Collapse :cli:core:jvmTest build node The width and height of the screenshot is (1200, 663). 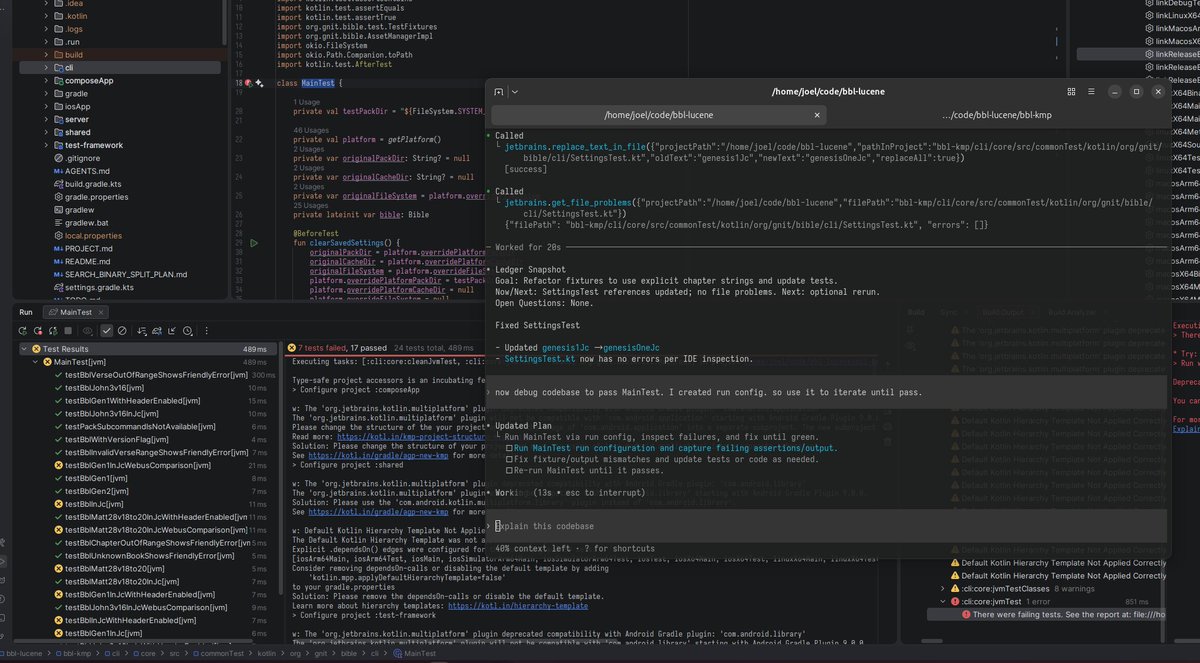[942, 602]
